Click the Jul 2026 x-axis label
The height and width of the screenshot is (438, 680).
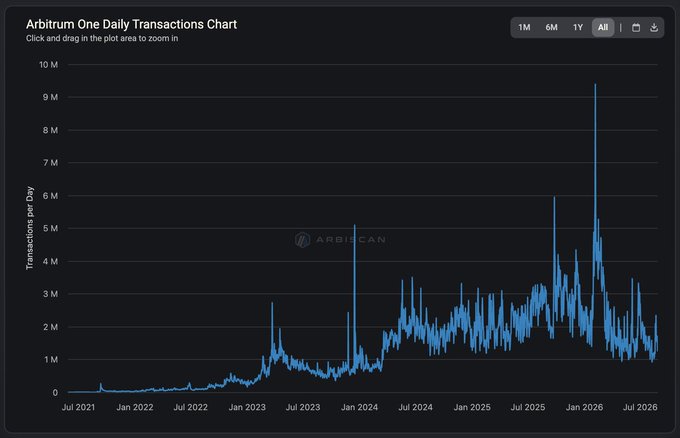[640, 407]
